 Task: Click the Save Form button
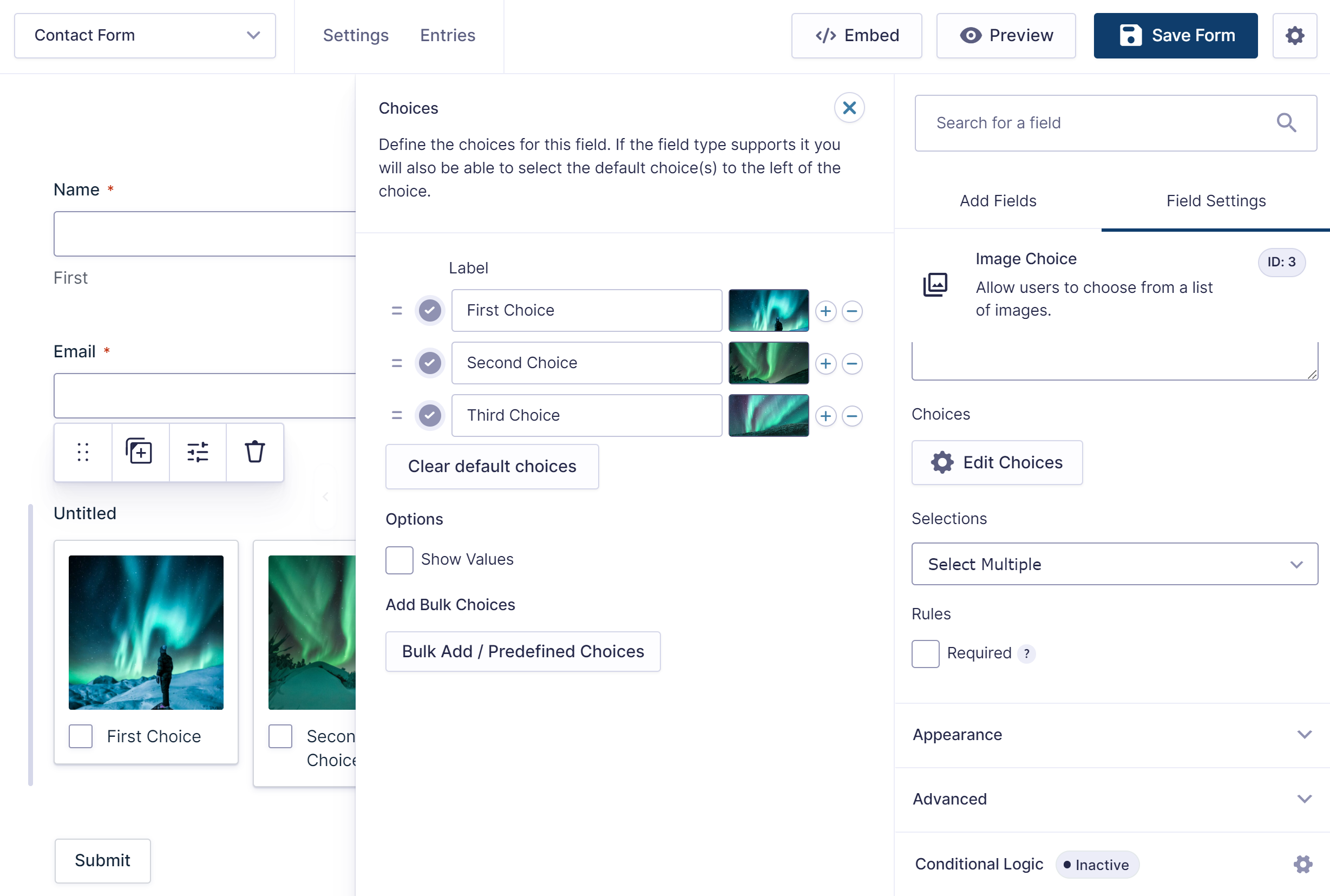tap(1175, 35)
